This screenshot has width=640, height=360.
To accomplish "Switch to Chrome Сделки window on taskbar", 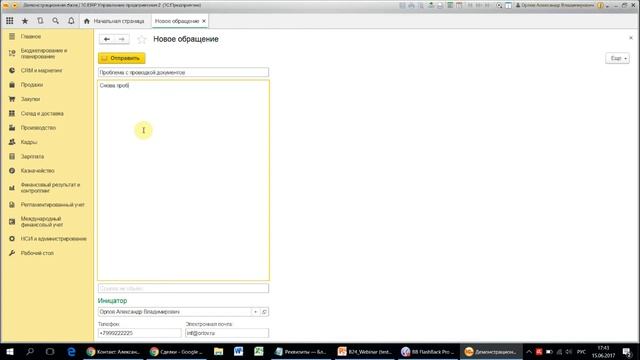I will 176,351.
